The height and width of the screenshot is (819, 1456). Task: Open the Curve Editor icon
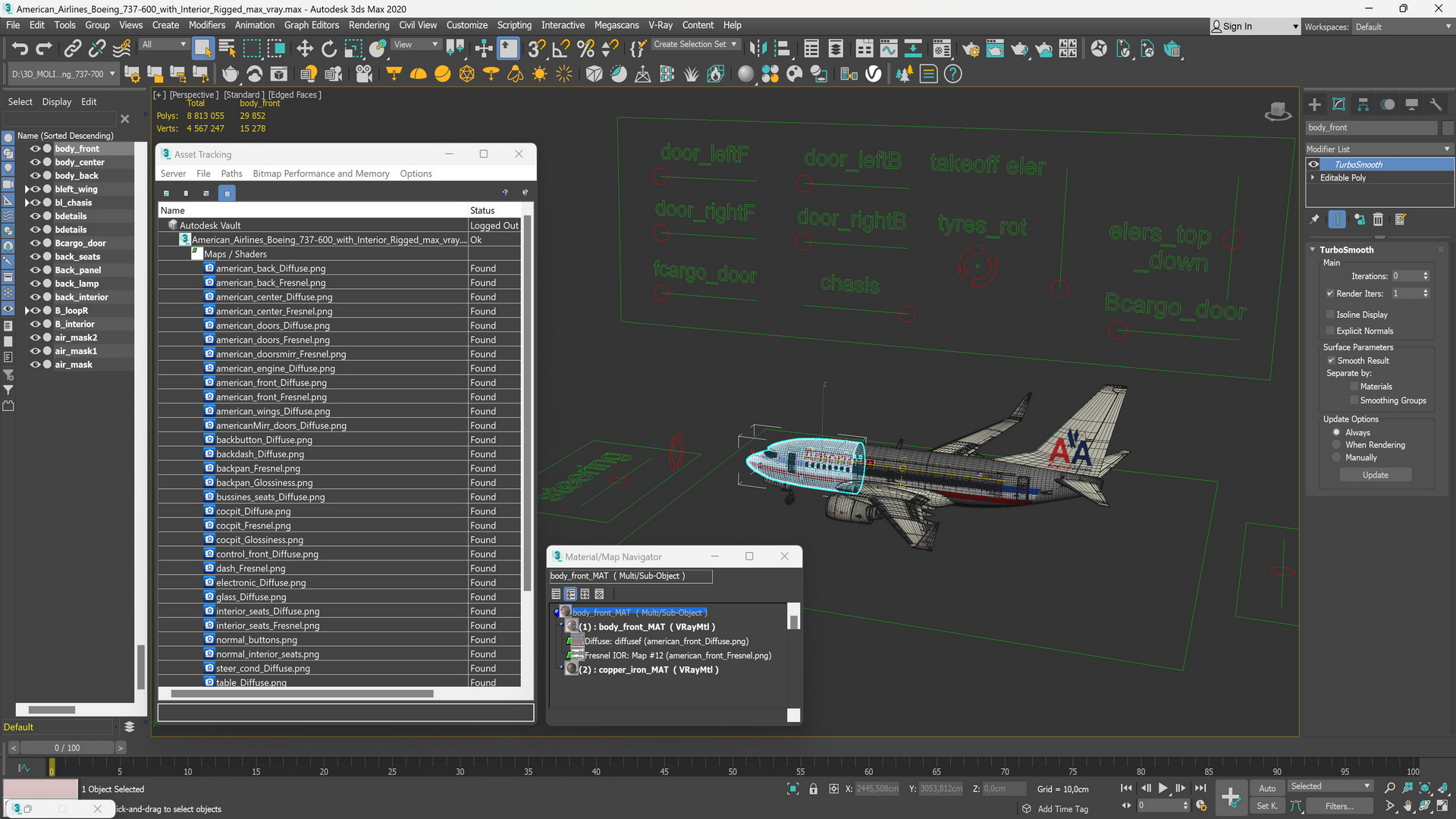click(889, 49)
